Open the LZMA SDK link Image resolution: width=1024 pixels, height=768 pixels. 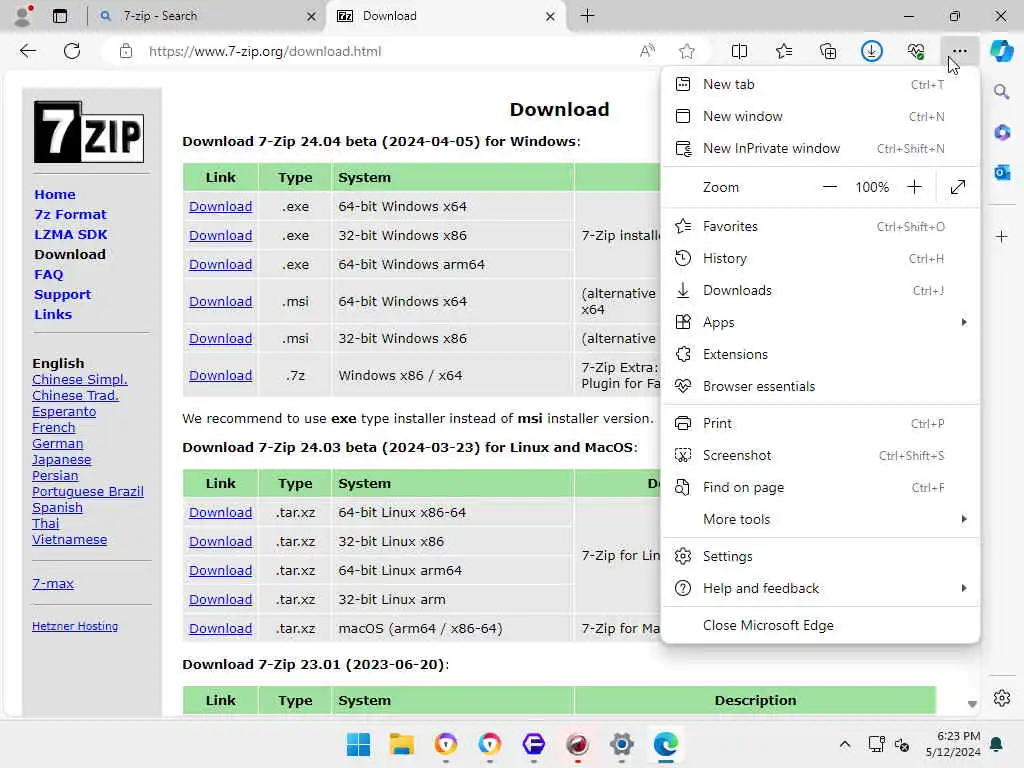[71, 234]
